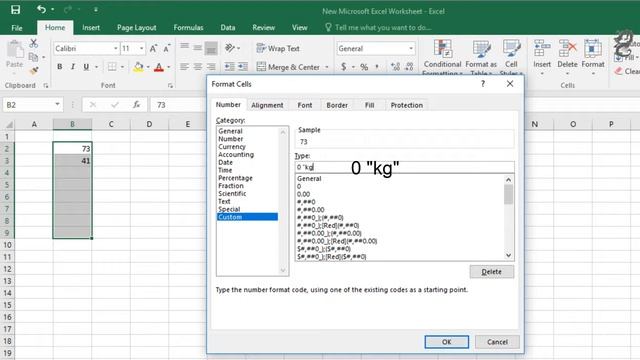Click Increase Font Size icon
The height and width of the screenshot is (360, 640).
pyautogui.click(x=153, y=49)
